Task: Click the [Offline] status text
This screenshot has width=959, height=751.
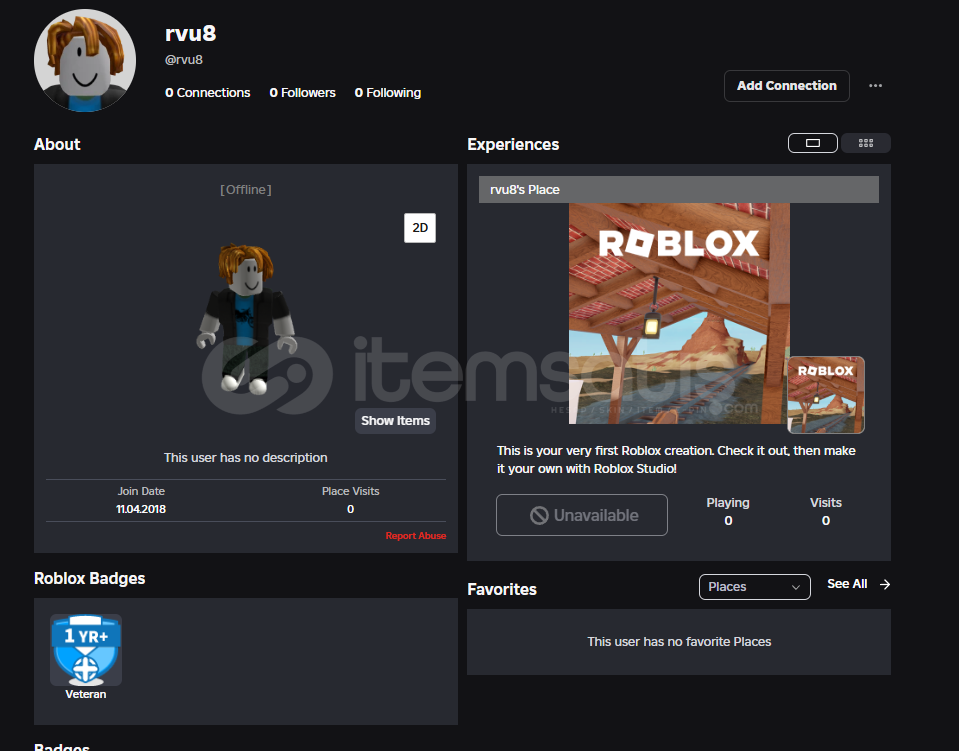Action: coord(245,190)
